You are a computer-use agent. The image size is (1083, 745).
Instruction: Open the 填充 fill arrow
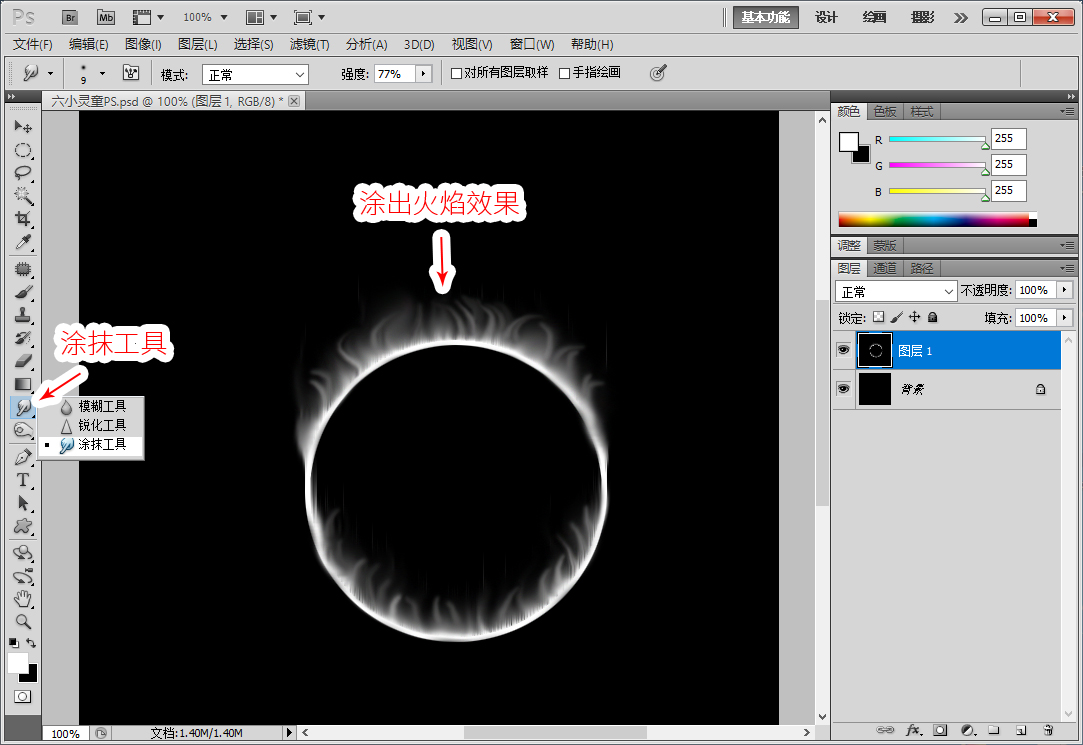coord(1064,318)
